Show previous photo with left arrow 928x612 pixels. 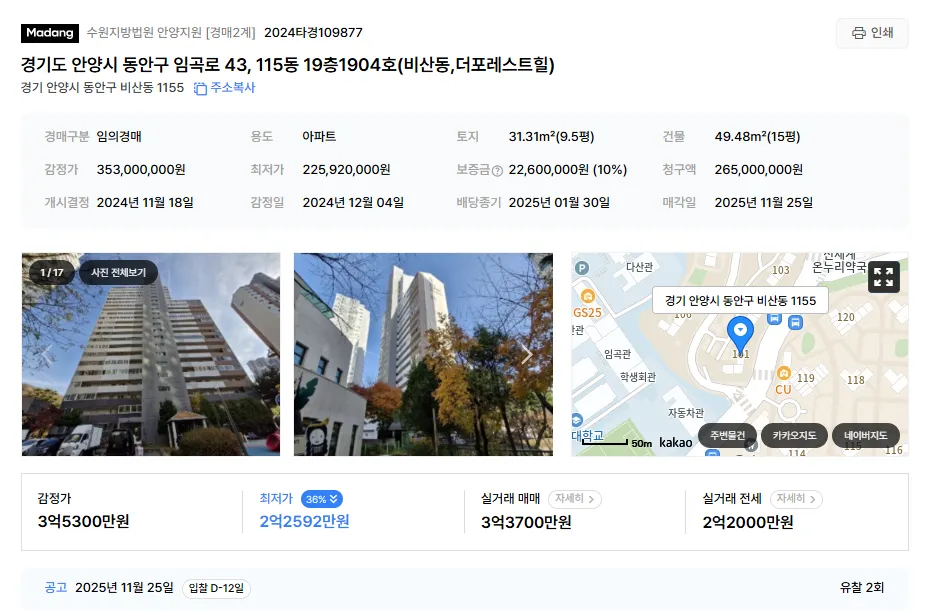47,355
